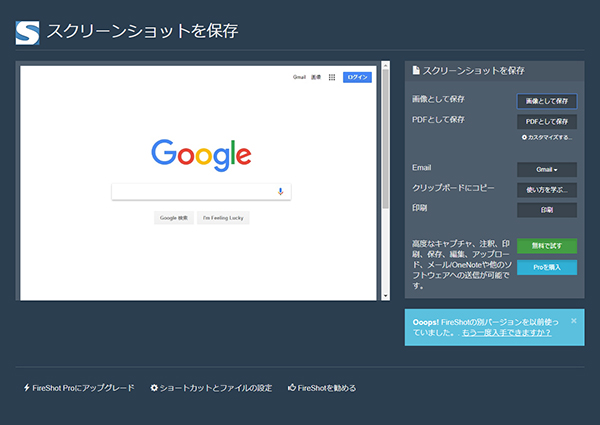Click the 印刷 print button

click(x=547, y=210)
